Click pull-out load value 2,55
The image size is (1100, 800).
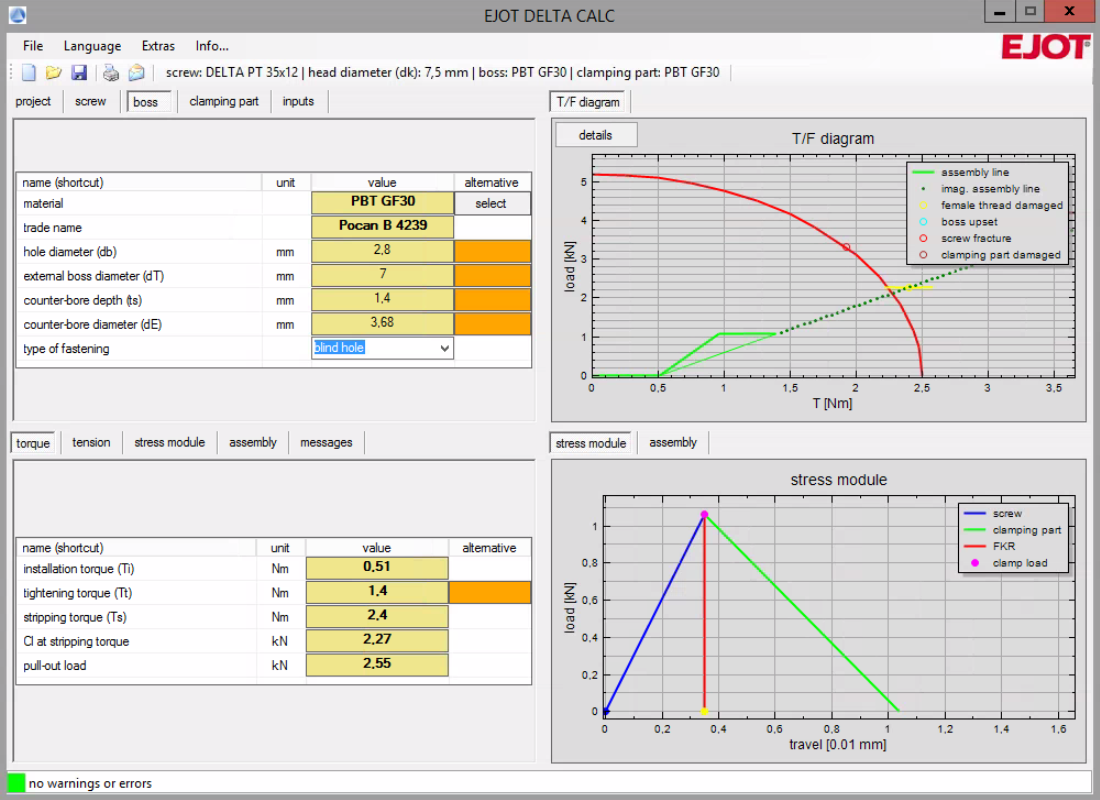click(377, 664)
